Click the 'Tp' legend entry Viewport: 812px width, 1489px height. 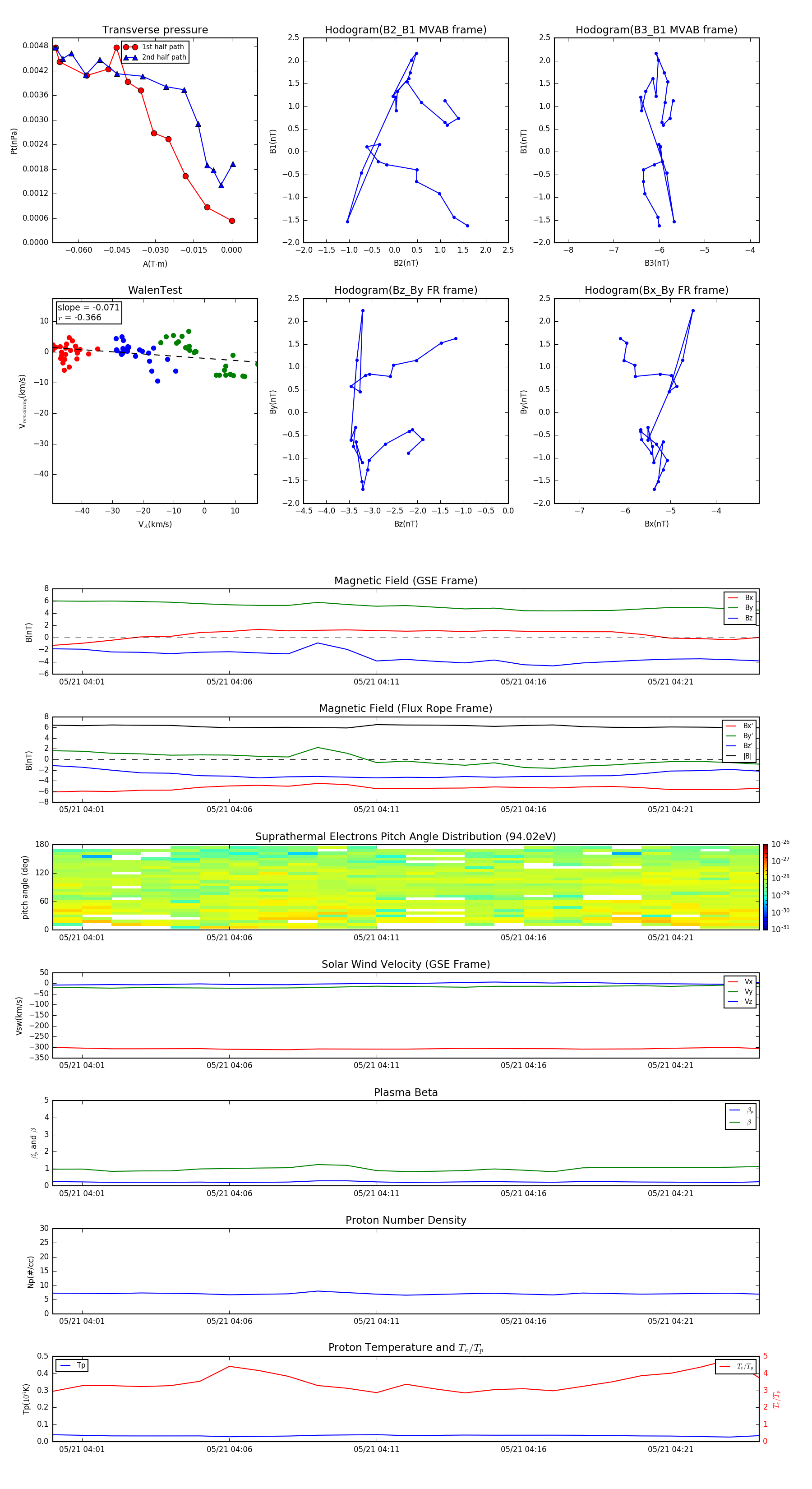[x=72, y=1366]
